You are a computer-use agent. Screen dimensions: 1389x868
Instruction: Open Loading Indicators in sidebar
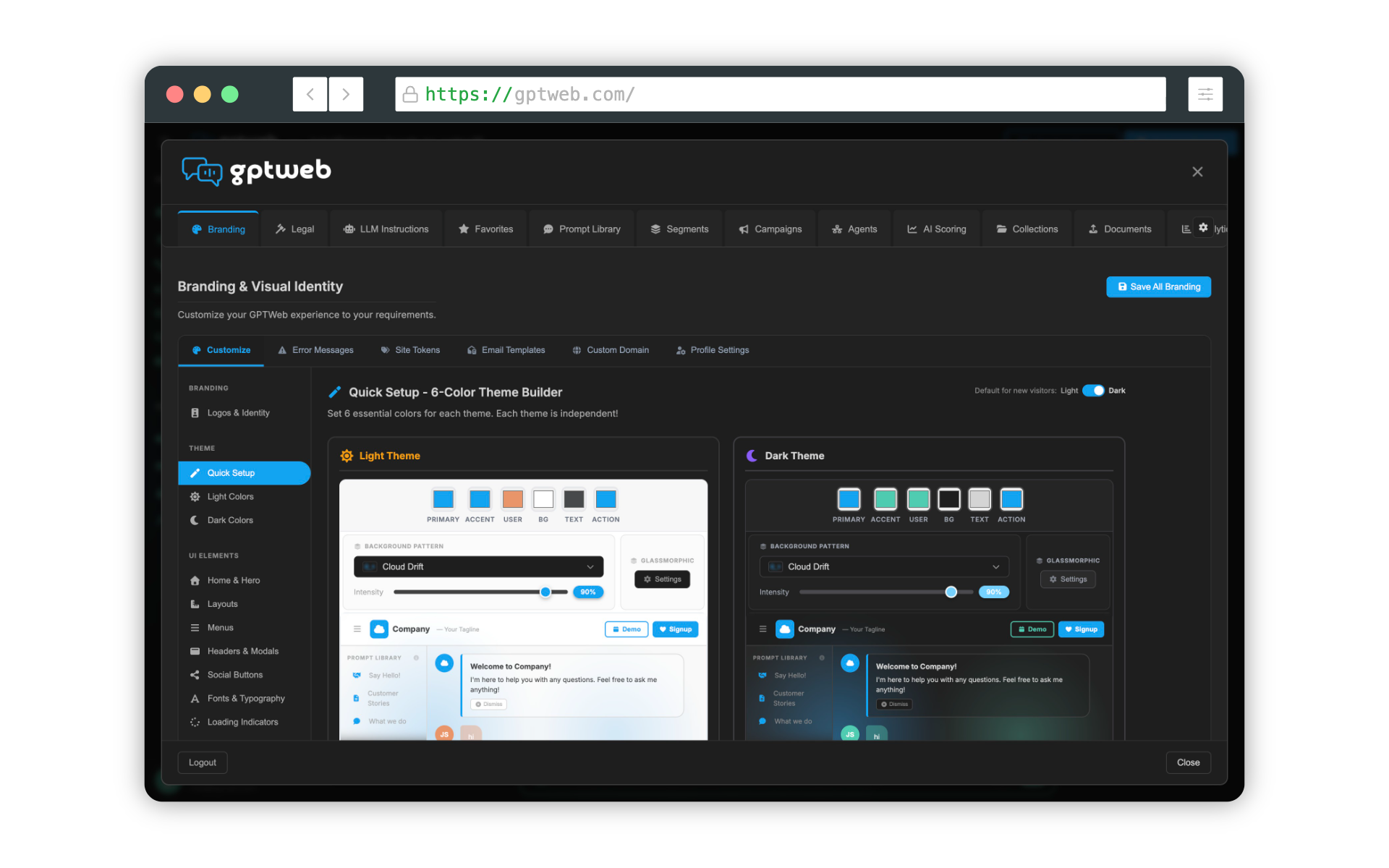(x=245, y=723)
